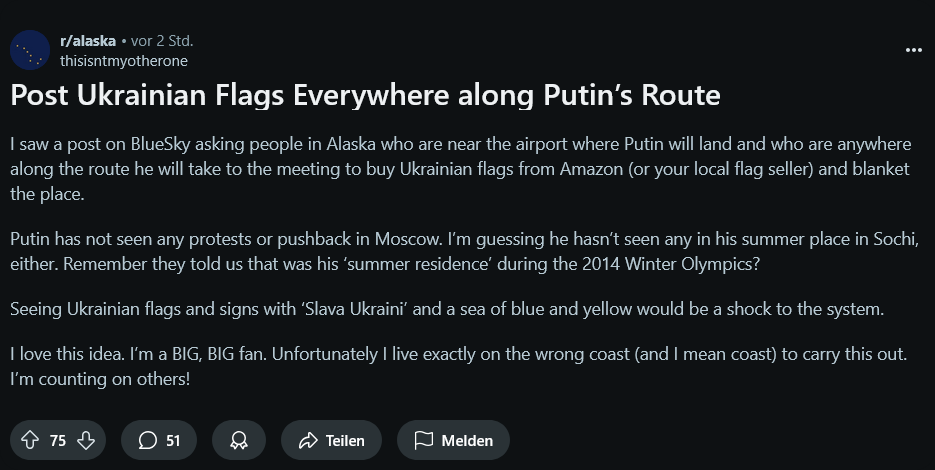The image size is (935, 470).
Task: Report the post using Melden
Action: (453, 440)
